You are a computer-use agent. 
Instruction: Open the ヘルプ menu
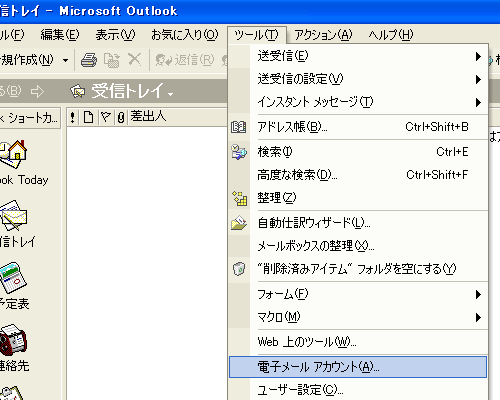(x=391, y=35)
